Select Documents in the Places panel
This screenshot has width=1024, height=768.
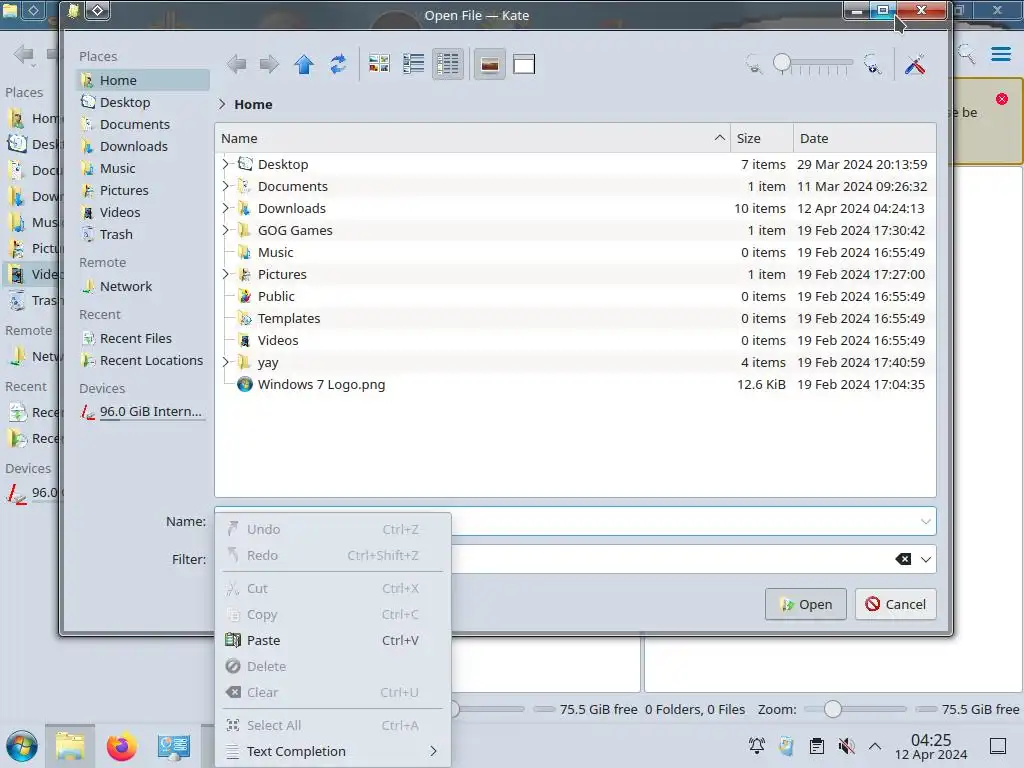click(143, 124)
